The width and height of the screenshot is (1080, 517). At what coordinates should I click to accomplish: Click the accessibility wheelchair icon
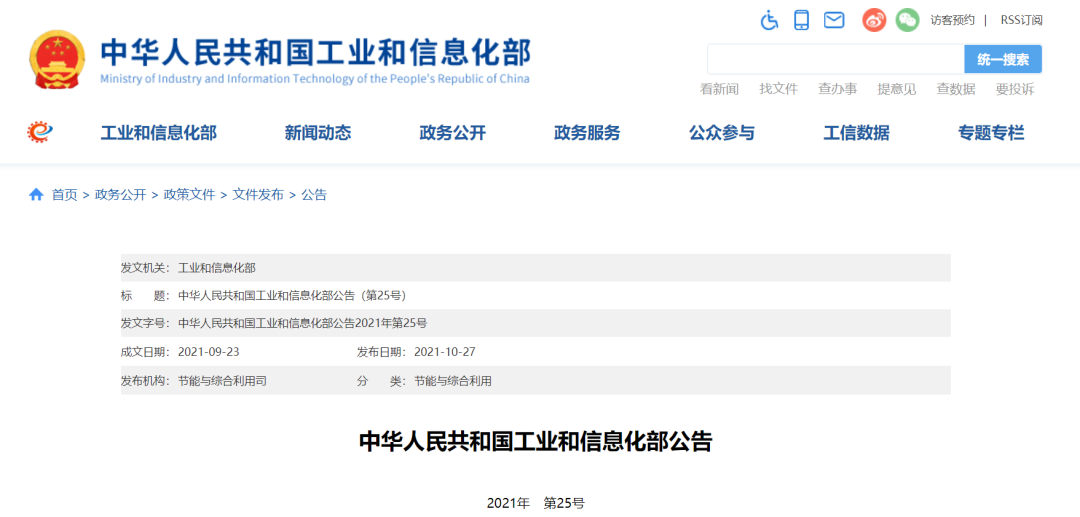tap(769, 20)
